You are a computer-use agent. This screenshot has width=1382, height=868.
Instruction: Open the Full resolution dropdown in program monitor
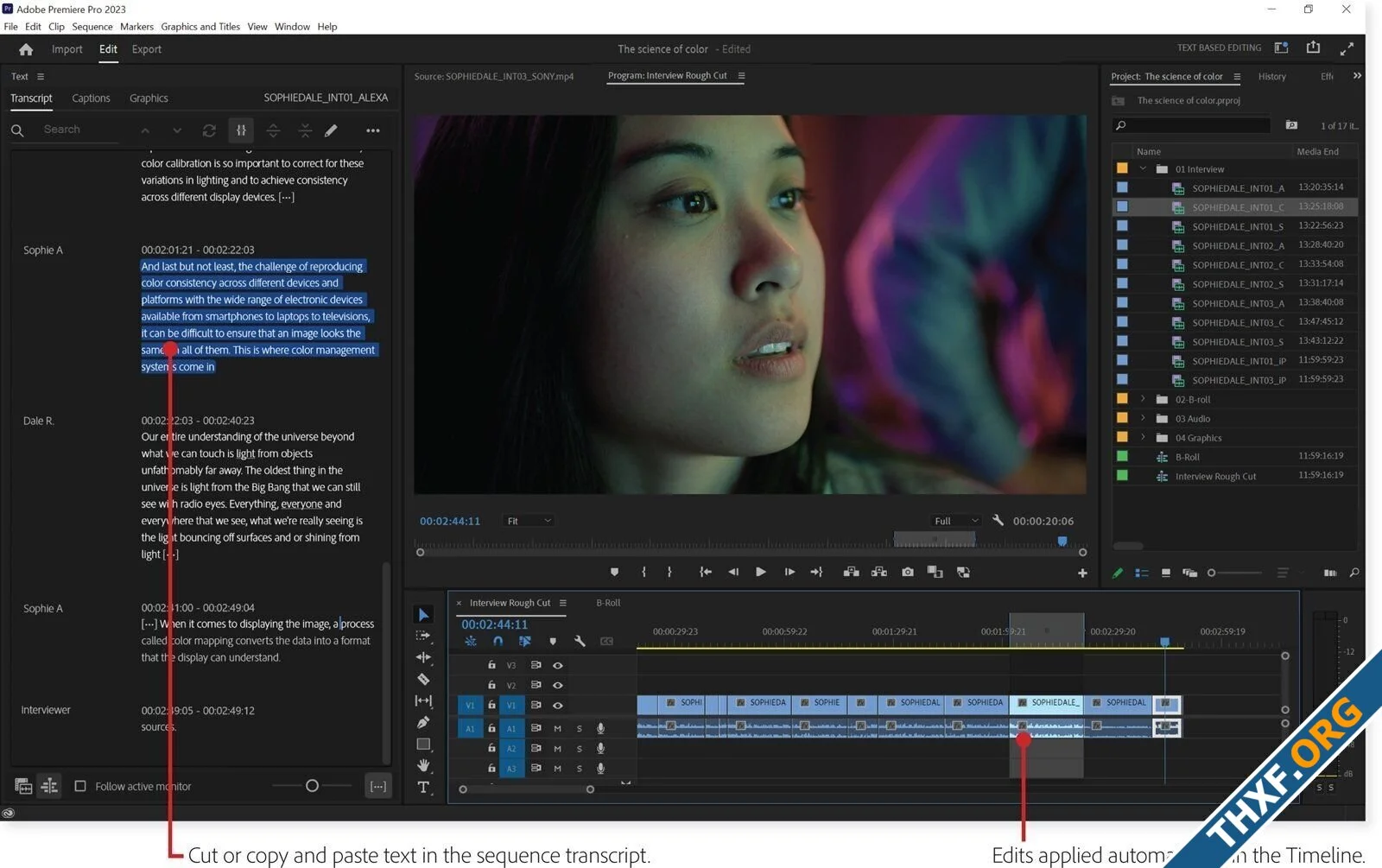tap(954, 520)
